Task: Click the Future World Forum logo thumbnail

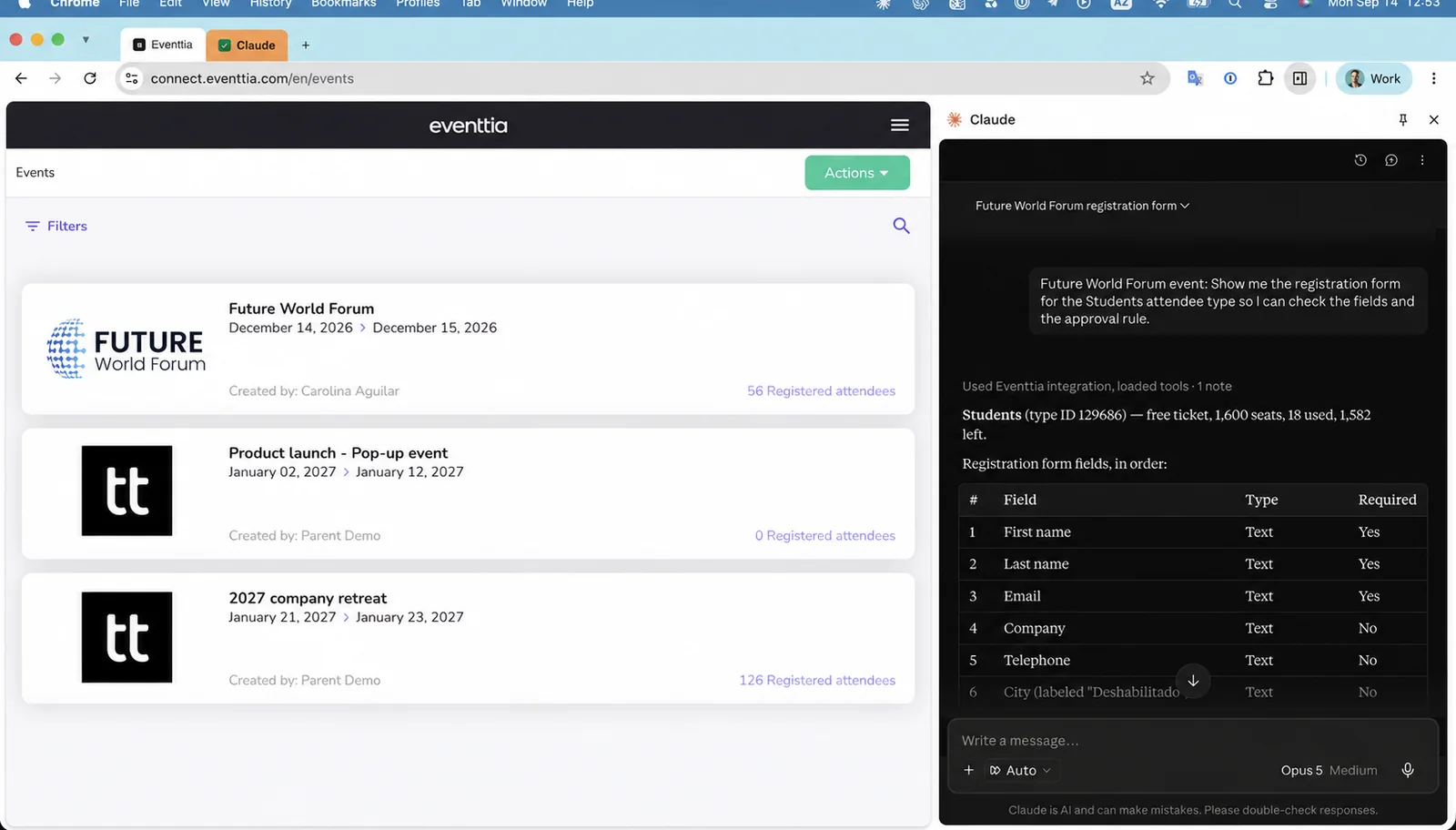Action: [x=126, y=349]
